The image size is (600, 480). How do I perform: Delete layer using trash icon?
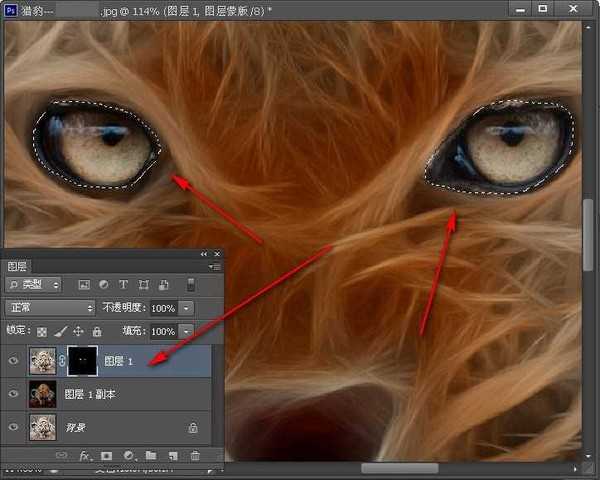point(195,456)
